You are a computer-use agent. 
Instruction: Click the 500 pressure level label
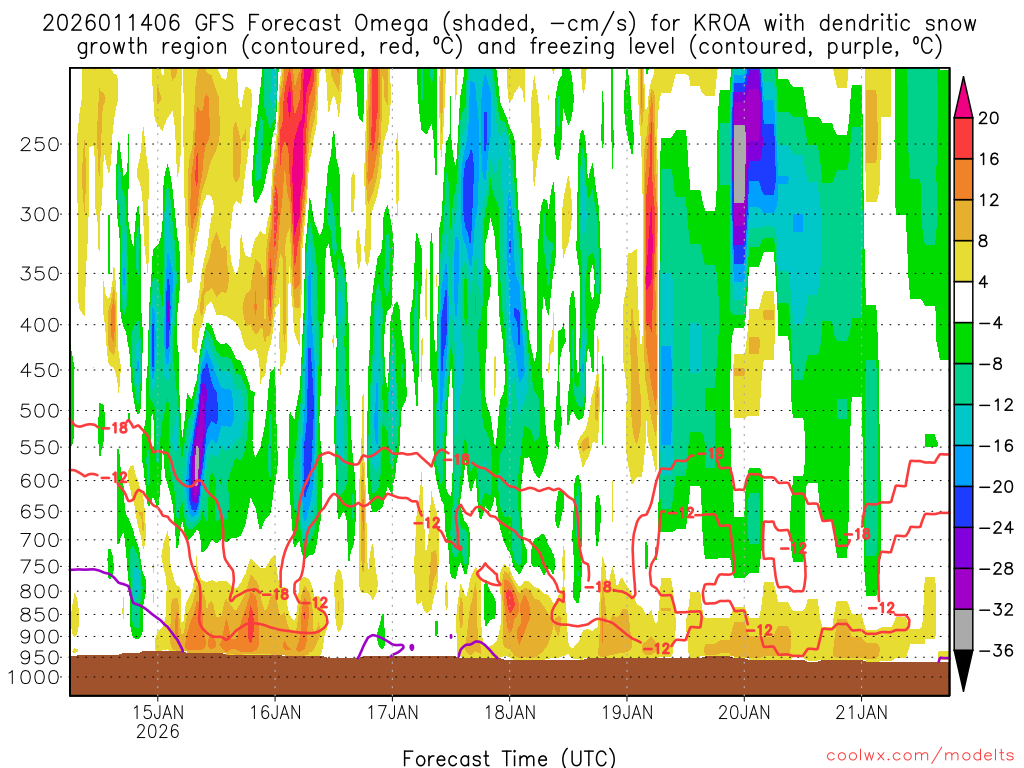point(40,411)
